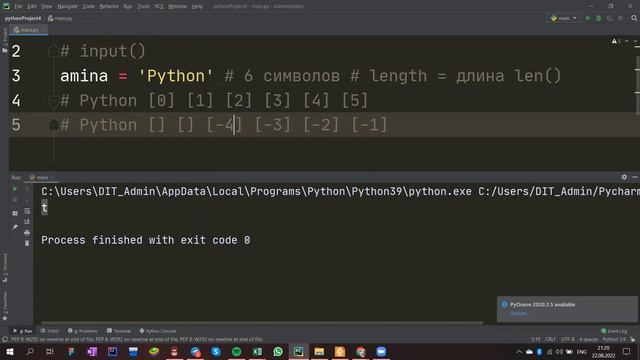Open the File menu

(18, 7)
